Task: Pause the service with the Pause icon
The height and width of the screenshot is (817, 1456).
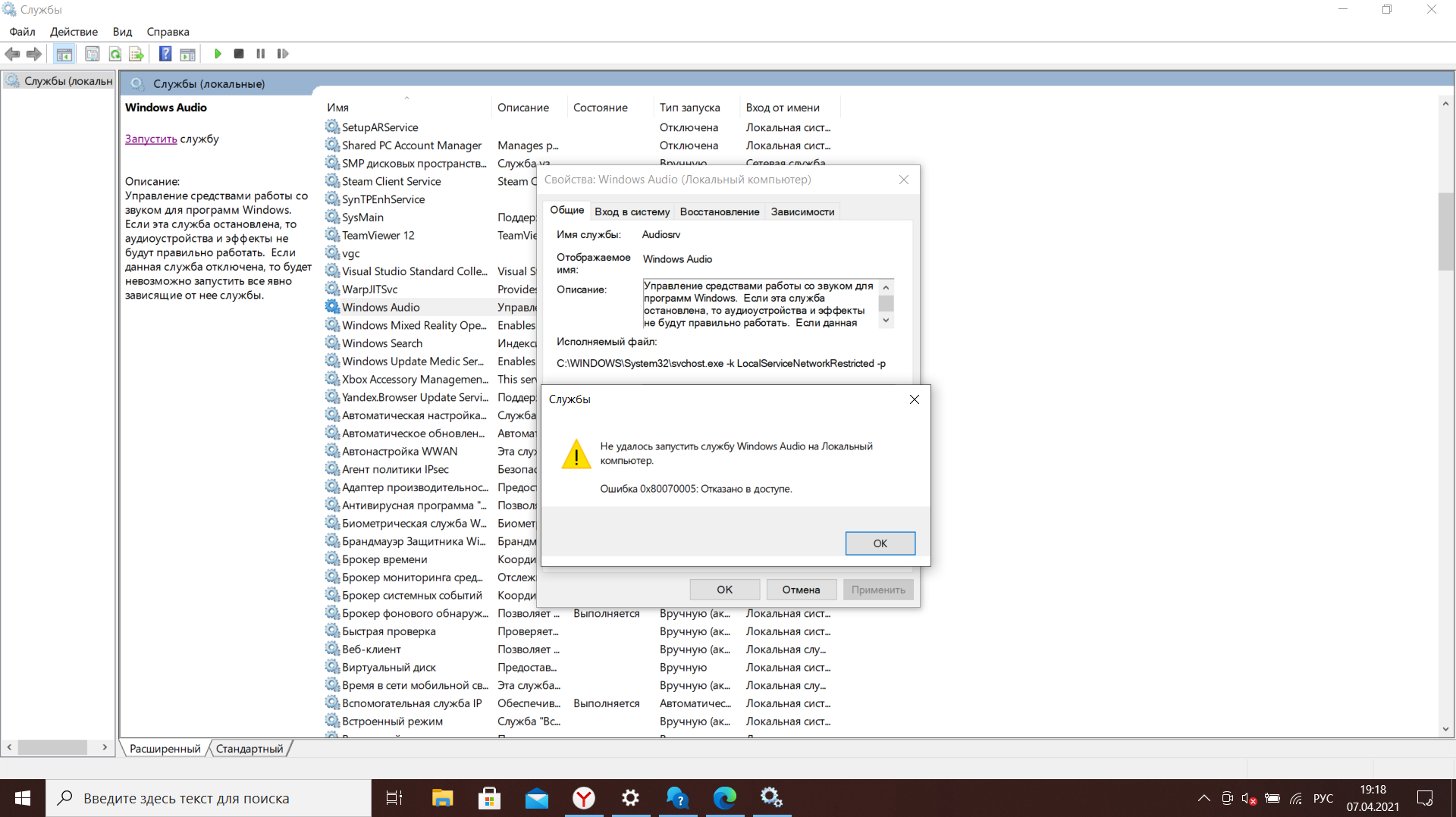Action: 261,54
